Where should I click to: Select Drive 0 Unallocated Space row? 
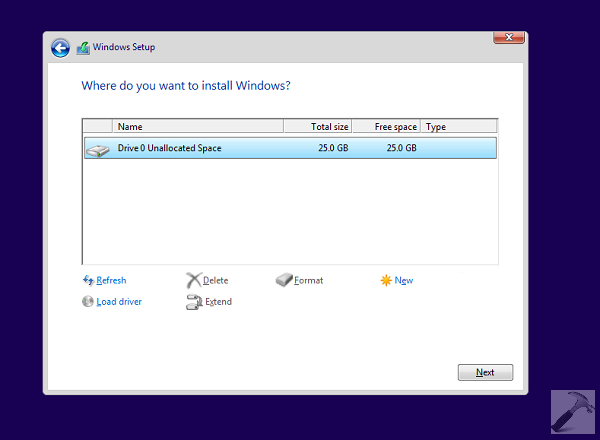tap(290, 148)
